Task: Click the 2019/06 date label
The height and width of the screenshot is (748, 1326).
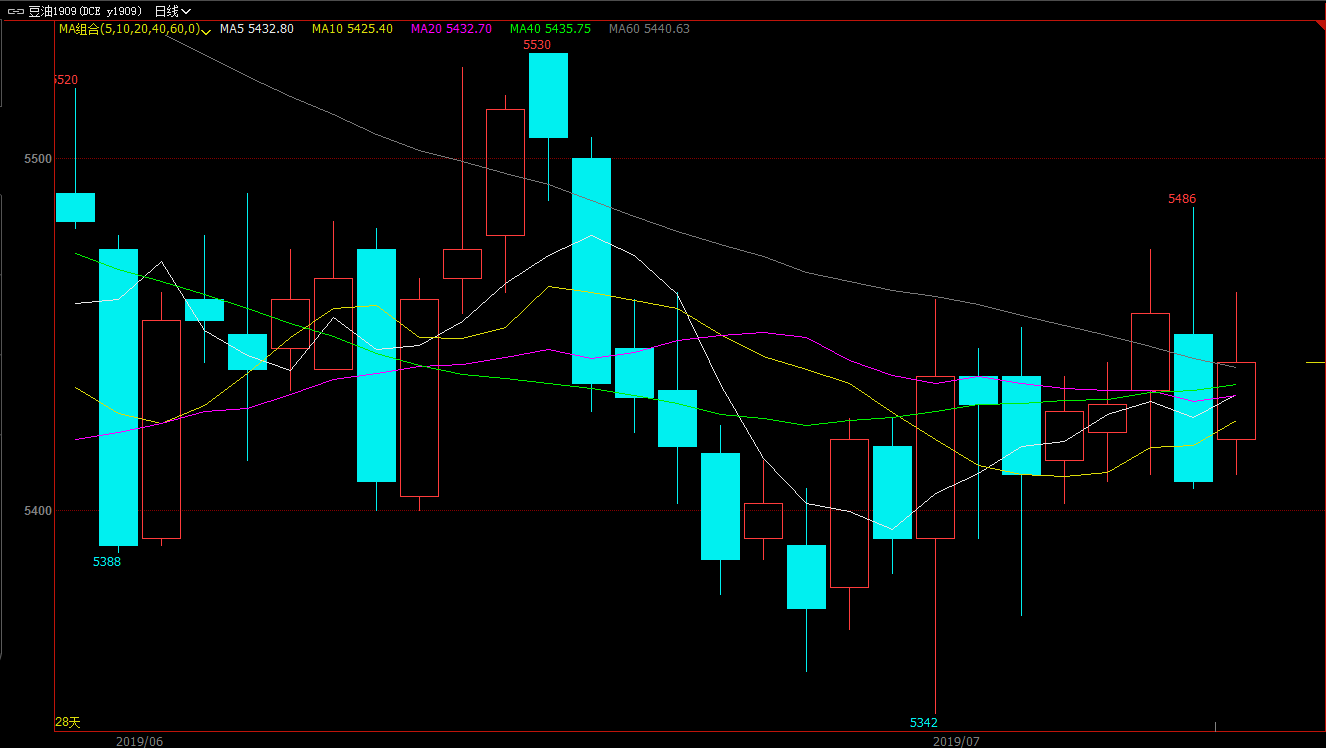Action: coord(139,741)
